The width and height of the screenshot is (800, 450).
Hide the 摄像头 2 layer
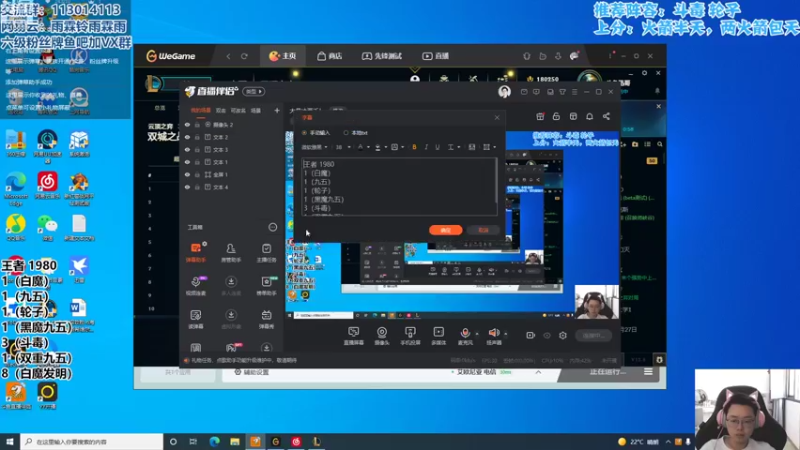click(187, 124)
